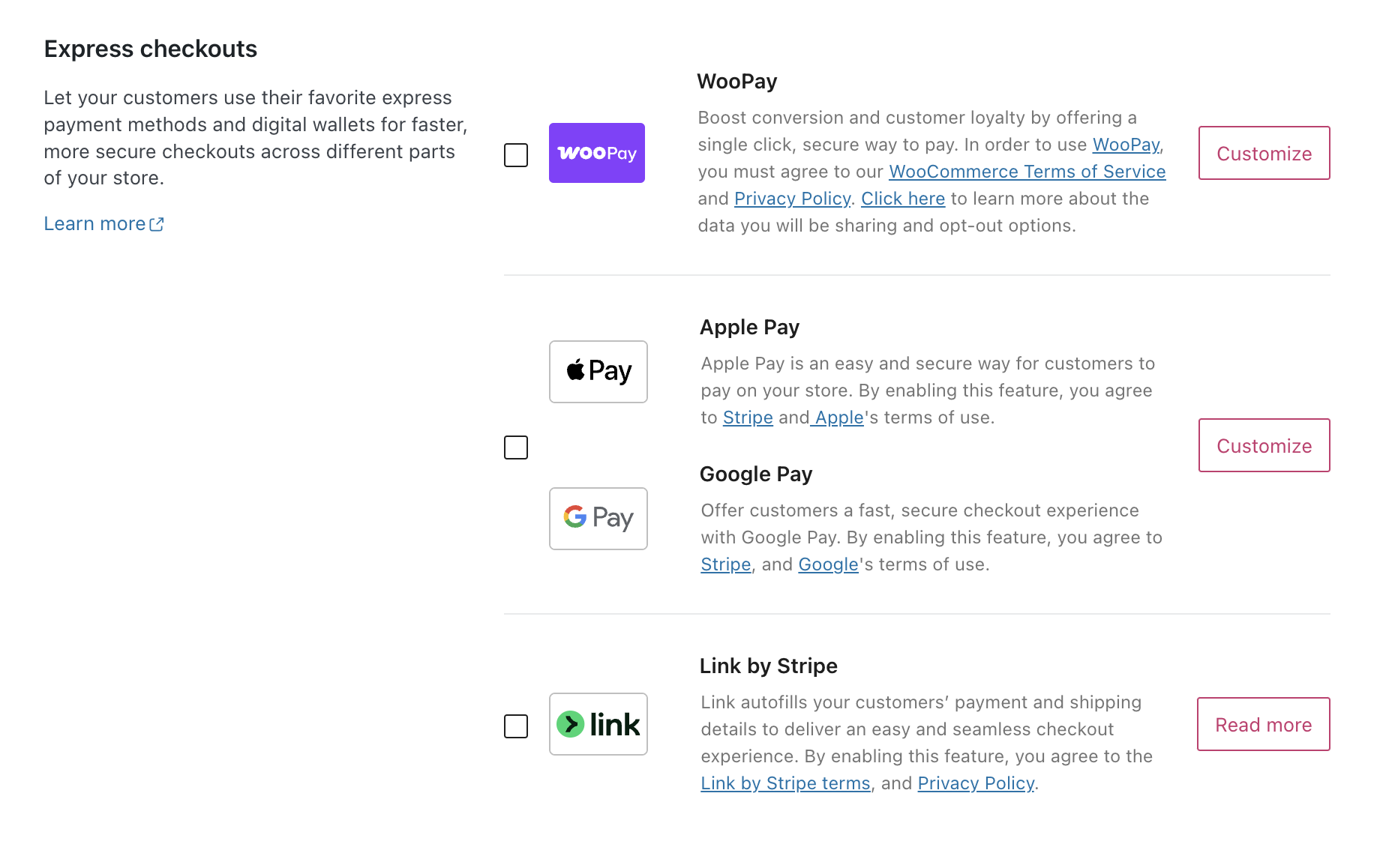Open Google terms of use link
1395x868 pixels.
pos(828,564)
